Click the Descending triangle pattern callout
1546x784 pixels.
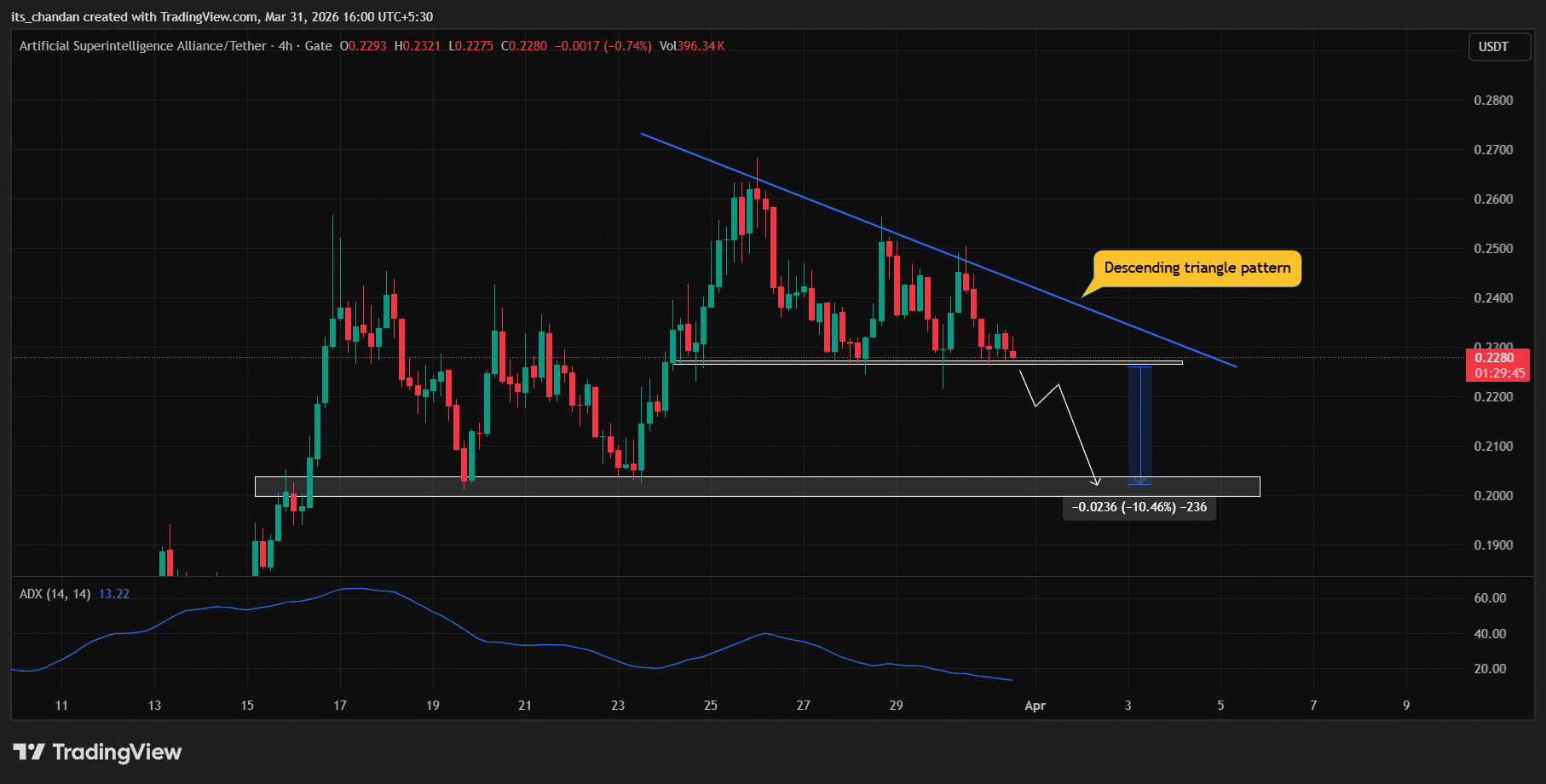point(1197,268)
